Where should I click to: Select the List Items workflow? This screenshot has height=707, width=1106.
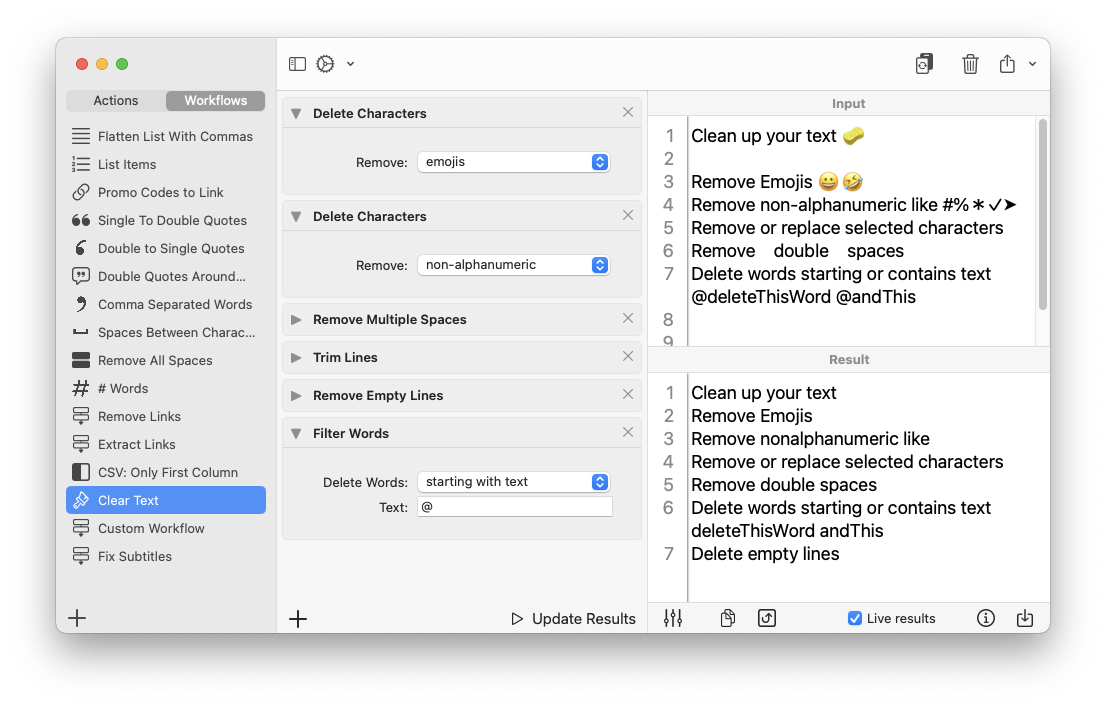click(166, 164)
